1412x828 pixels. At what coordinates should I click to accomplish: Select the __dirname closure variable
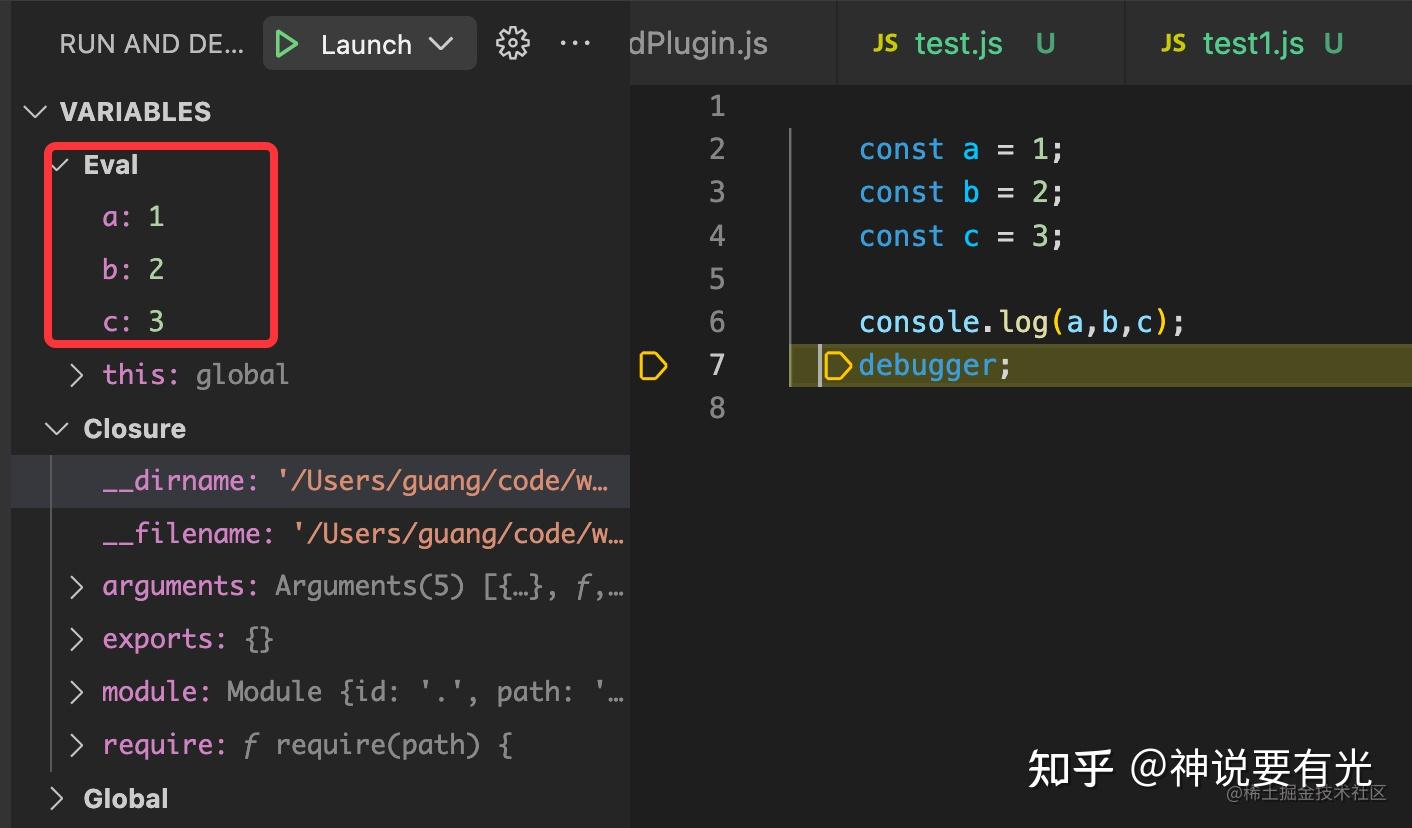pos(180,480)
